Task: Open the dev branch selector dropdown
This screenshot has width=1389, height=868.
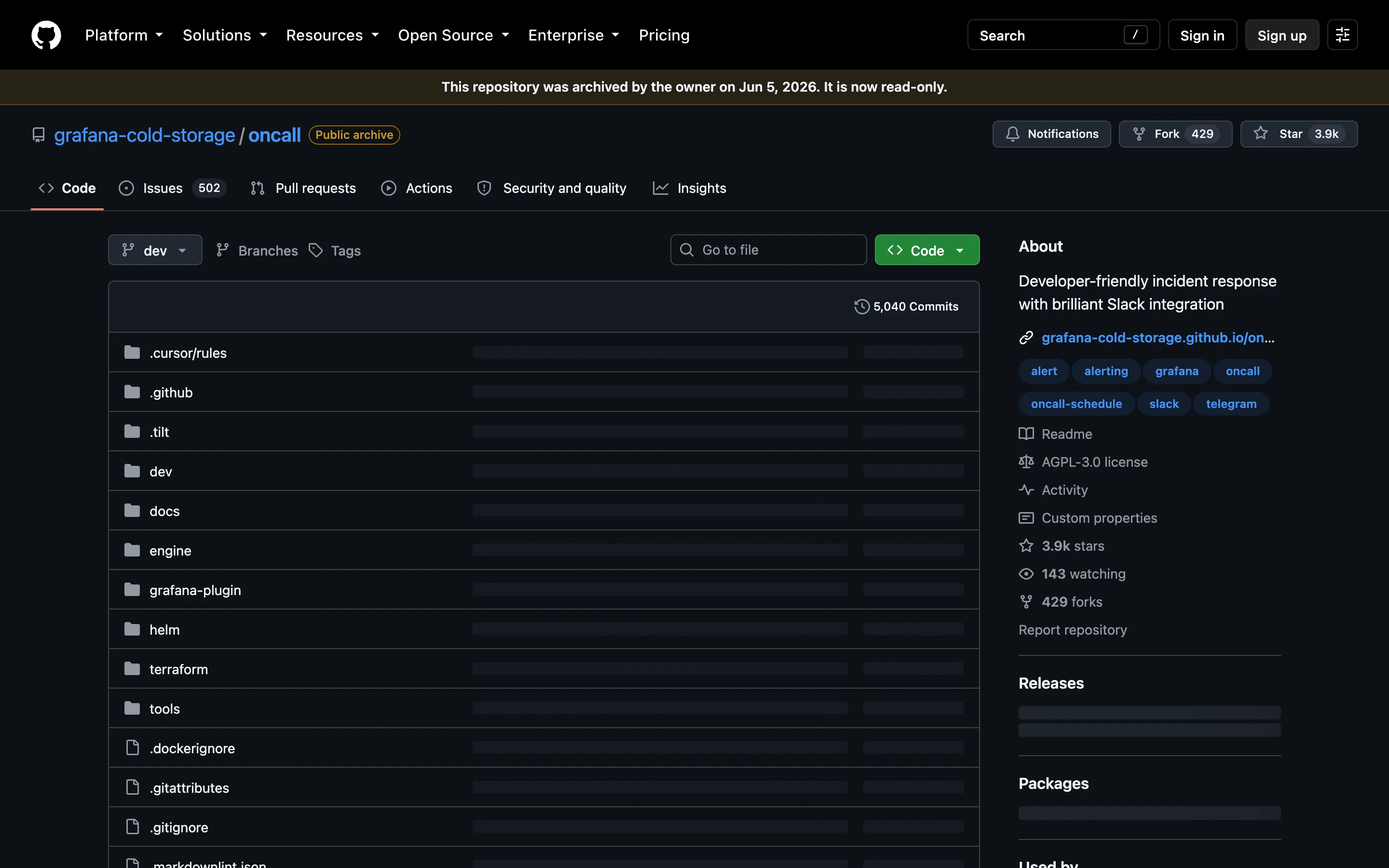Action: click(155, 250)
